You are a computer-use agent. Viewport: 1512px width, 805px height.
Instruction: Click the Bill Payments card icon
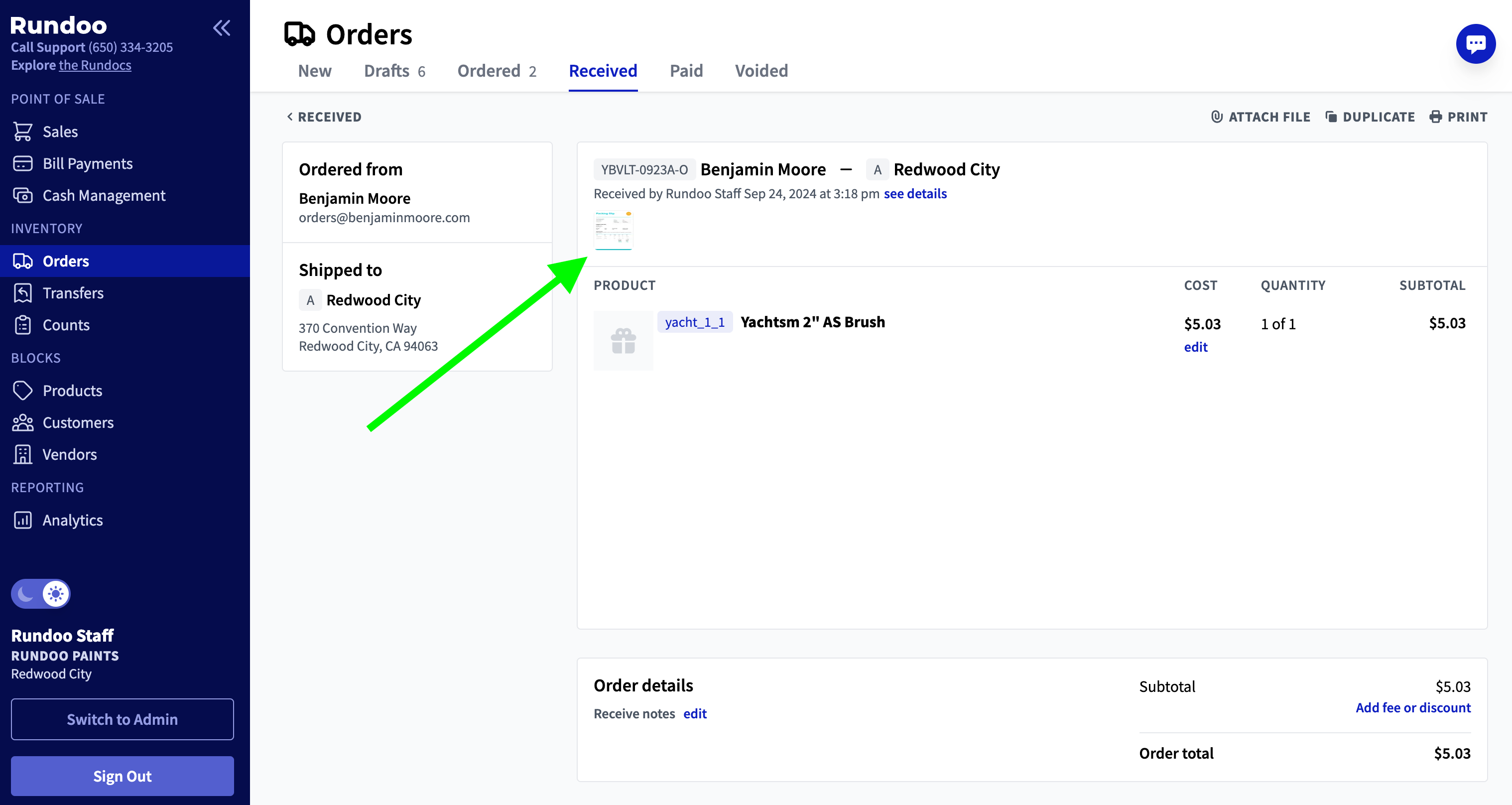pos(22,163)
